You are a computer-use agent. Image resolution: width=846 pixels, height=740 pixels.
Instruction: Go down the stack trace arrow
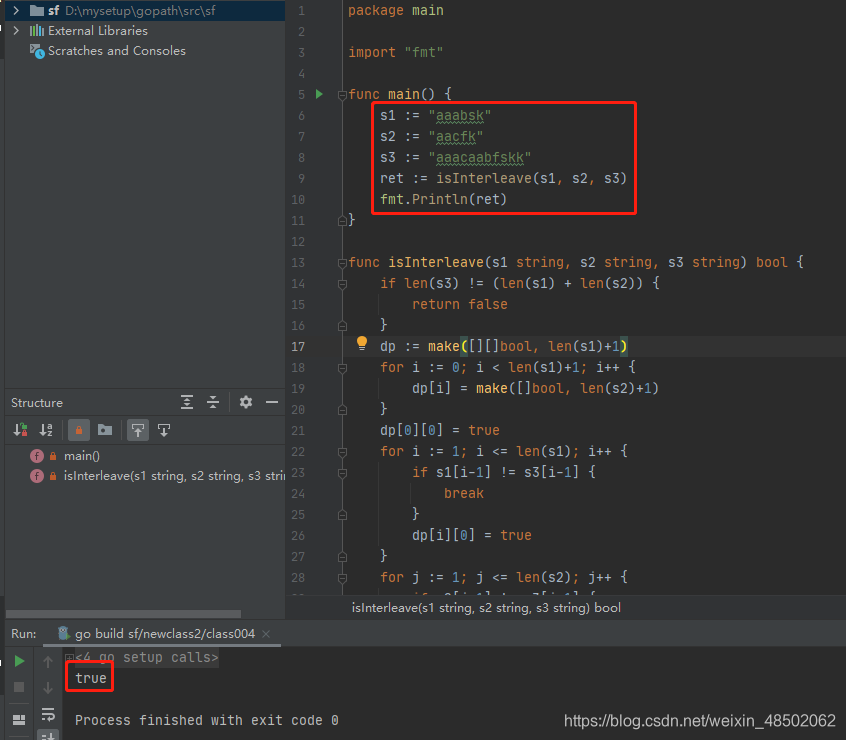tap(47, 688)
